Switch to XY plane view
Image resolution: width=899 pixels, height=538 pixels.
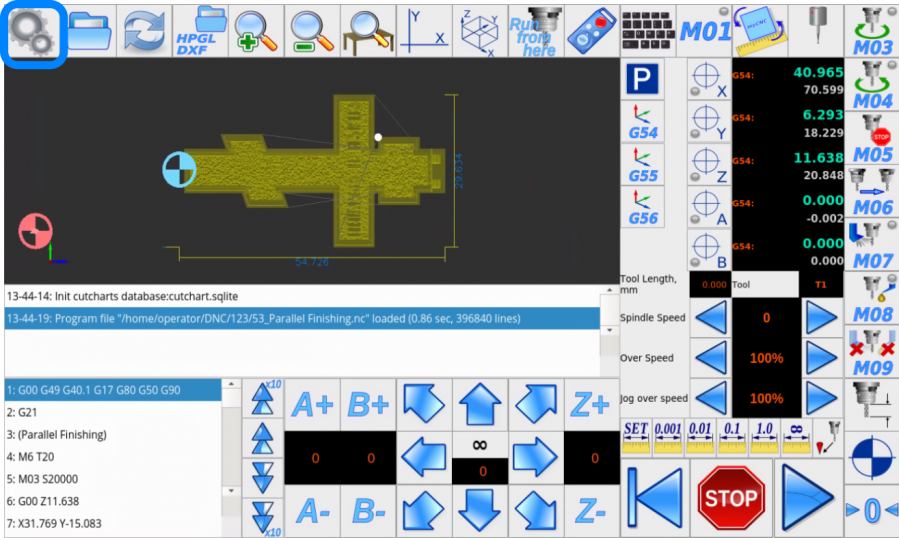point(424,31)
